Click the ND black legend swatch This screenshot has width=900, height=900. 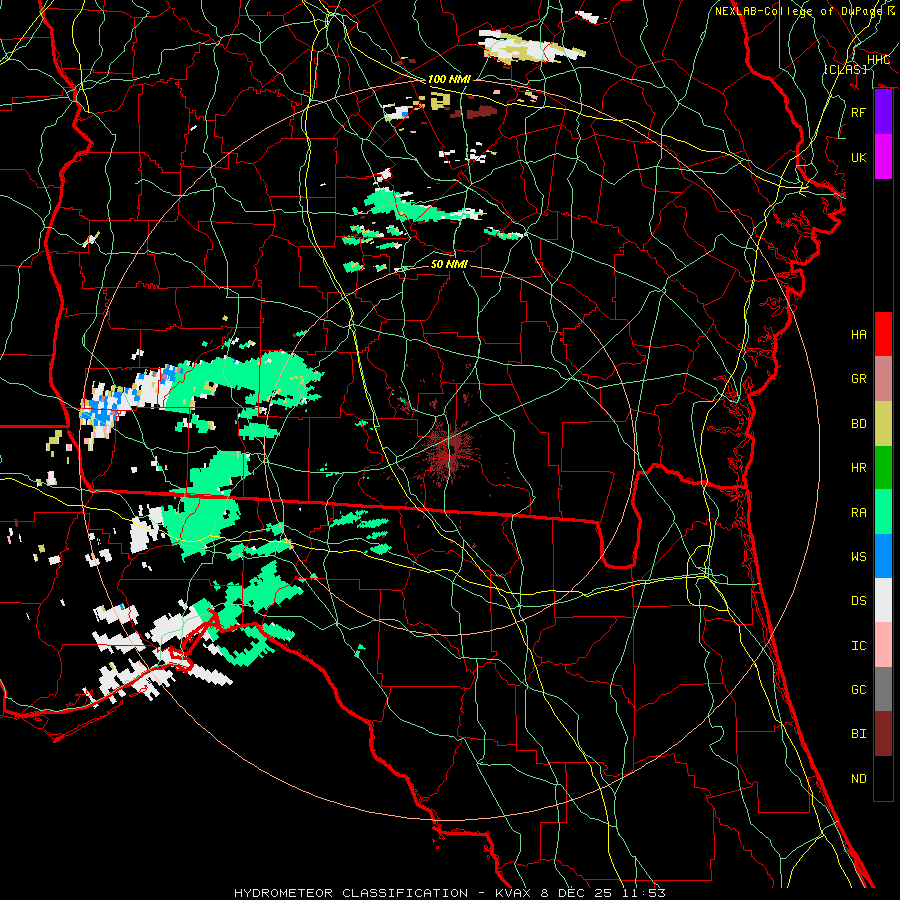click(883, 778)
